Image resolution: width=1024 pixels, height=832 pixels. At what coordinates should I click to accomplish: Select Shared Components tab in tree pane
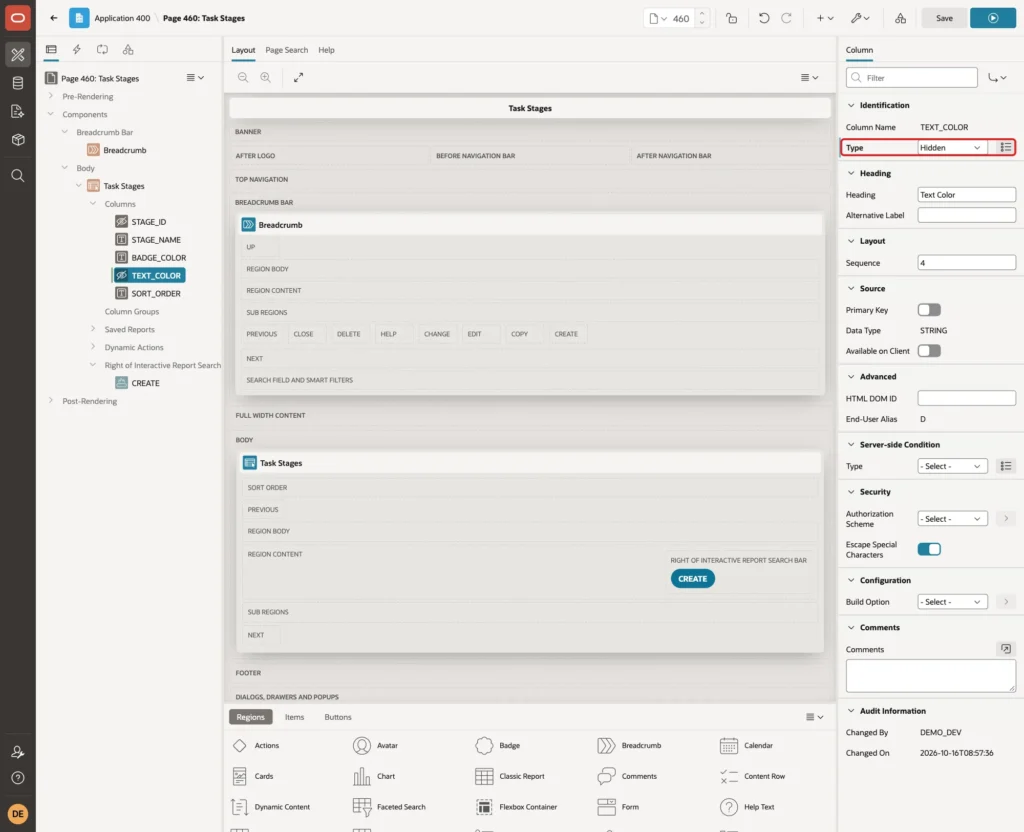click(128, 50)
